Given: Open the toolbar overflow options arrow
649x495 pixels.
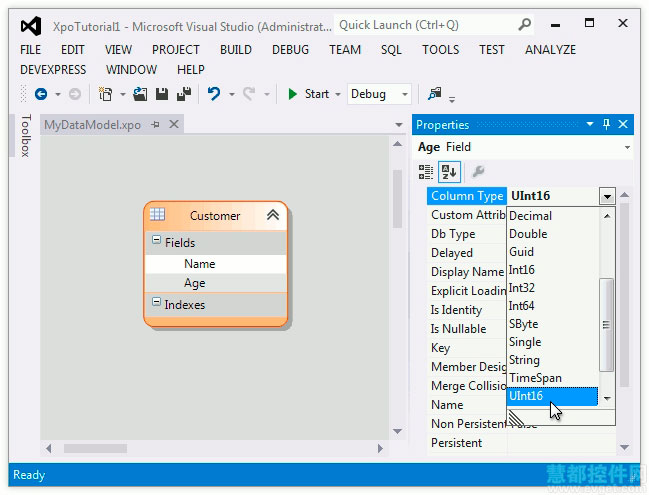Looking at the screenshot, I should point(452,99).
